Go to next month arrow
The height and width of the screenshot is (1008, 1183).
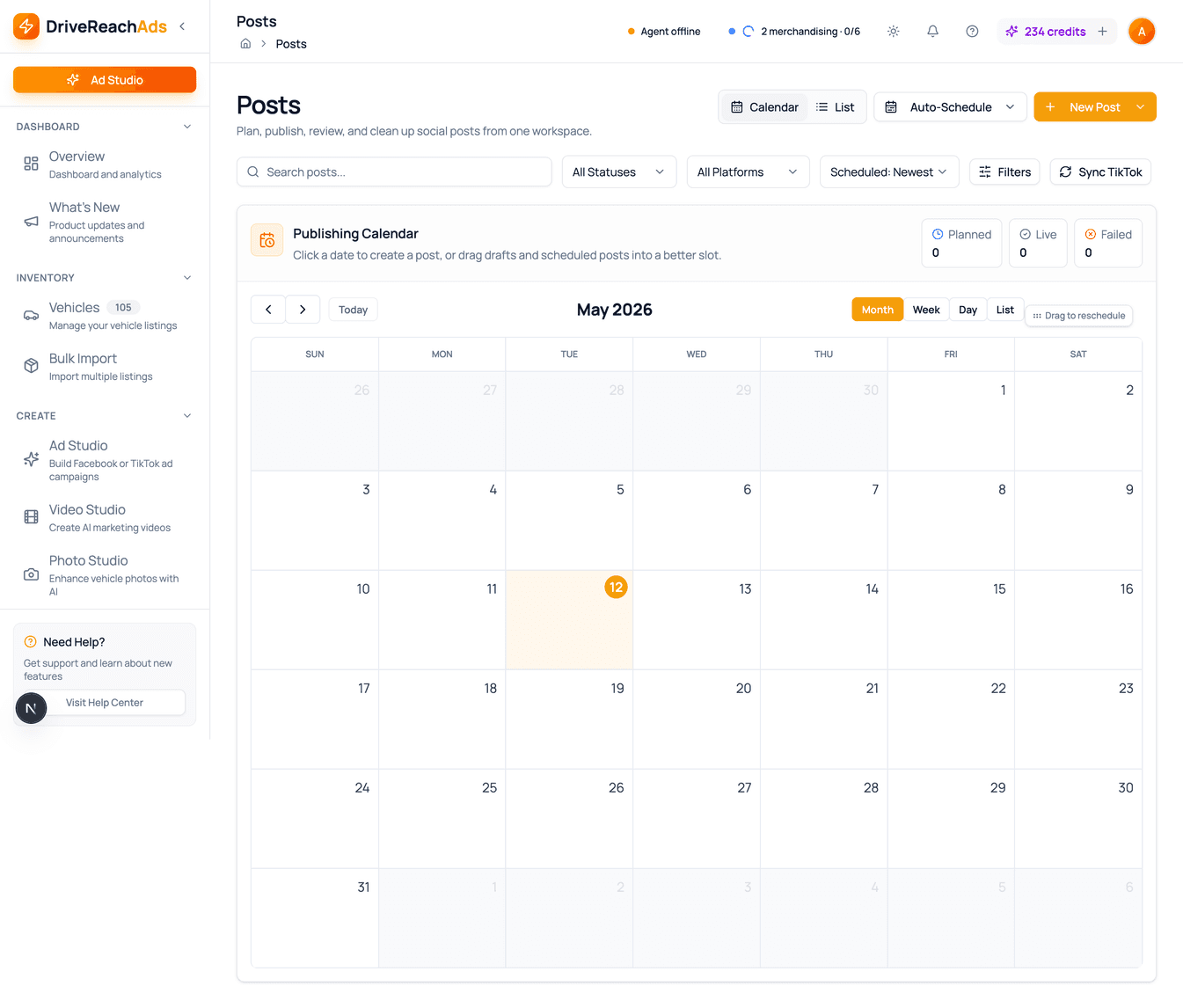(303, 310)
